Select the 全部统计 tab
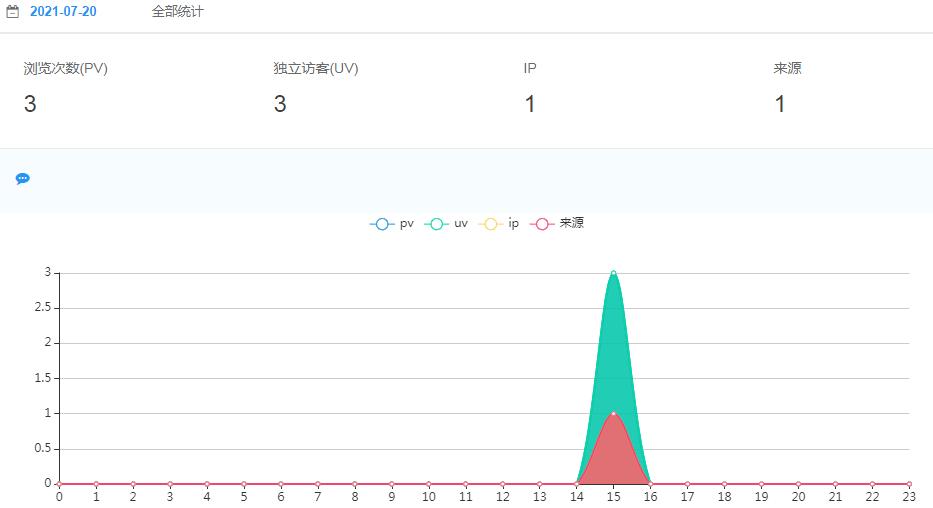 [x=177, y=11]
